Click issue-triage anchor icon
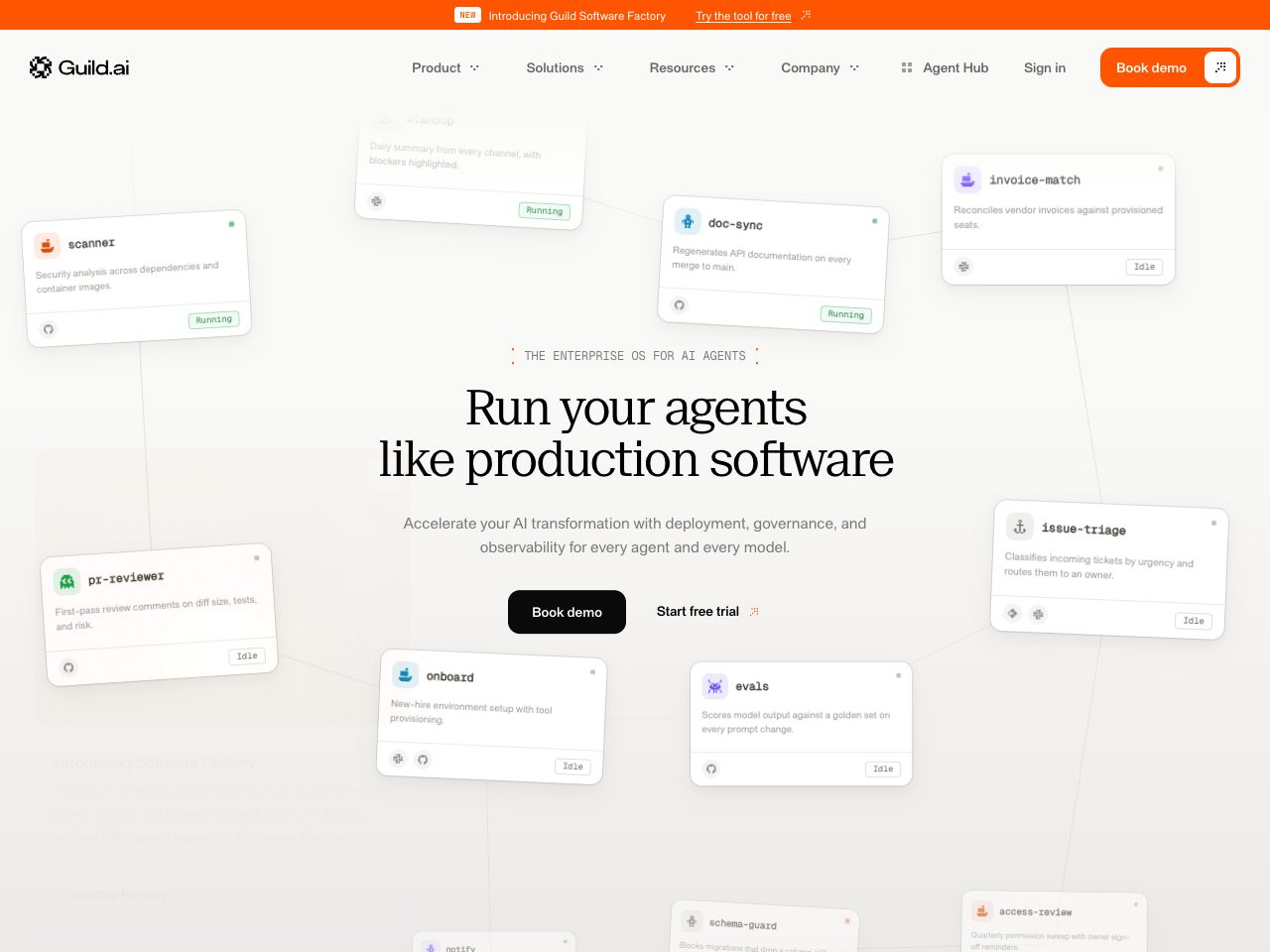This screenshot has height=952, width=1270. [x=1019, y=527]
